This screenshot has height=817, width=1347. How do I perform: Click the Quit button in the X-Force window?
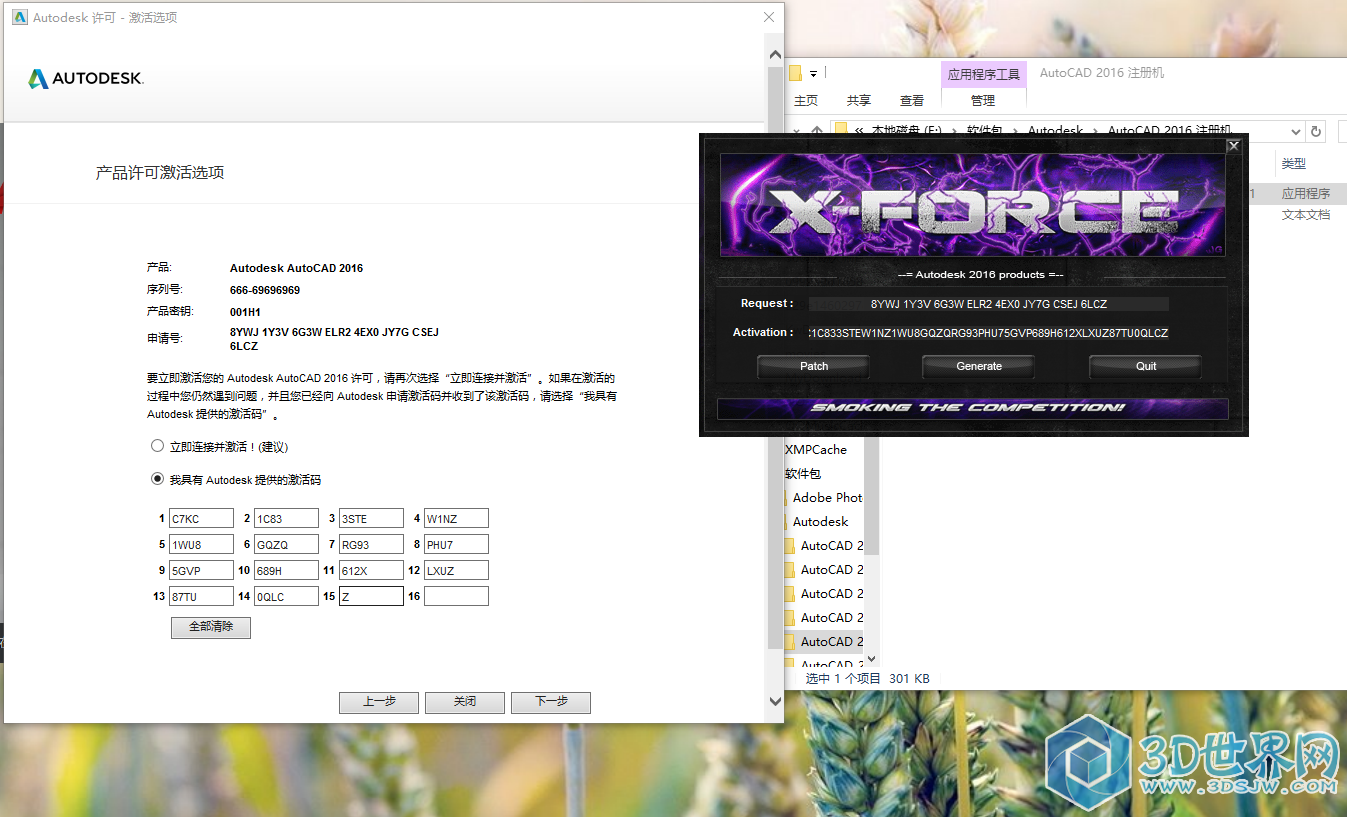click(x=1146, y=366)
